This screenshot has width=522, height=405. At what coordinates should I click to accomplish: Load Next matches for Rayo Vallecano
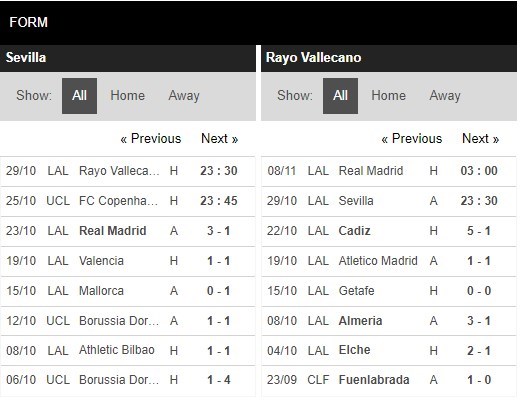480,139
